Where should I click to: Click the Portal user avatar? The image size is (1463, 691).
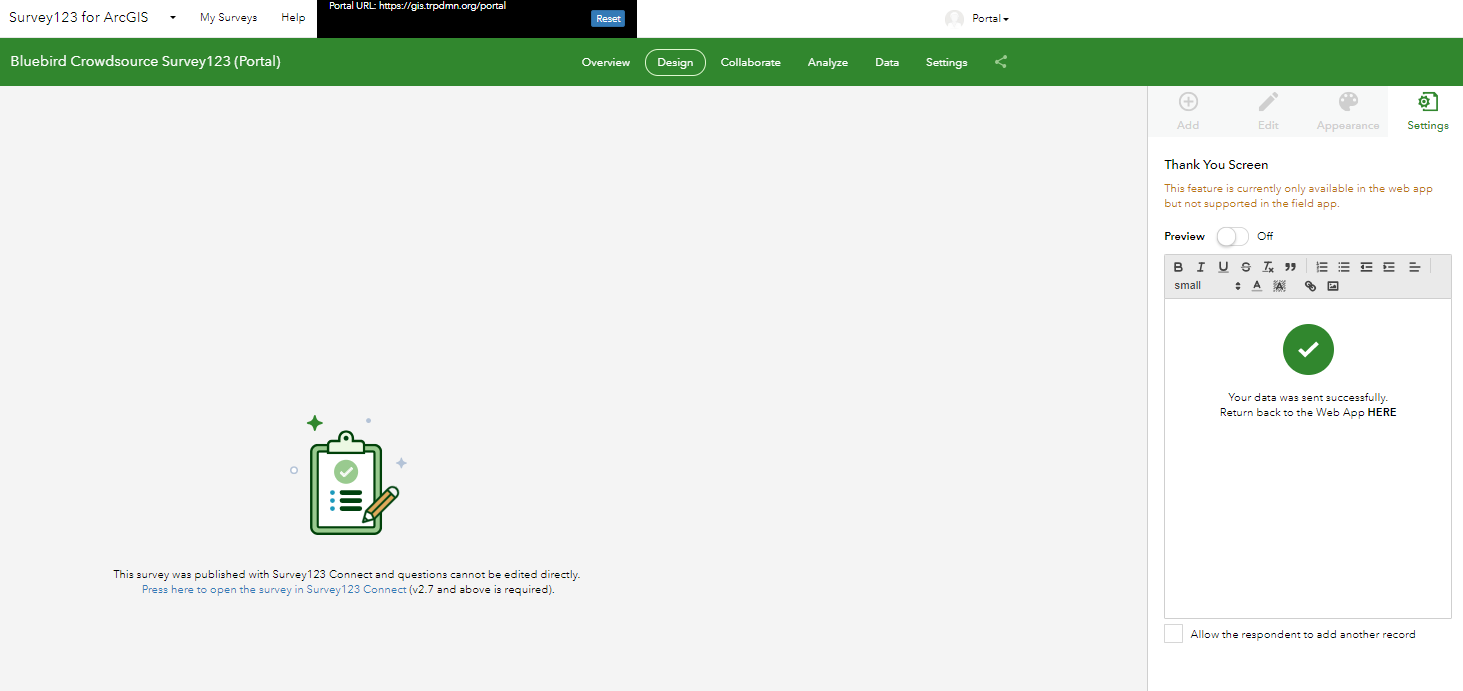point(954,19)
